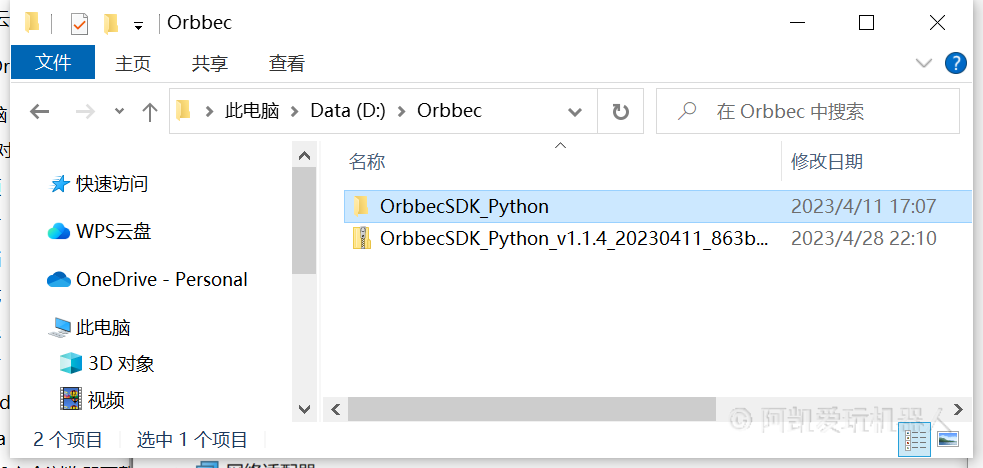This screenshot has width=983, height=468.
Task: Select 此电脑 in the navigation pane
Action: point(103,327)
